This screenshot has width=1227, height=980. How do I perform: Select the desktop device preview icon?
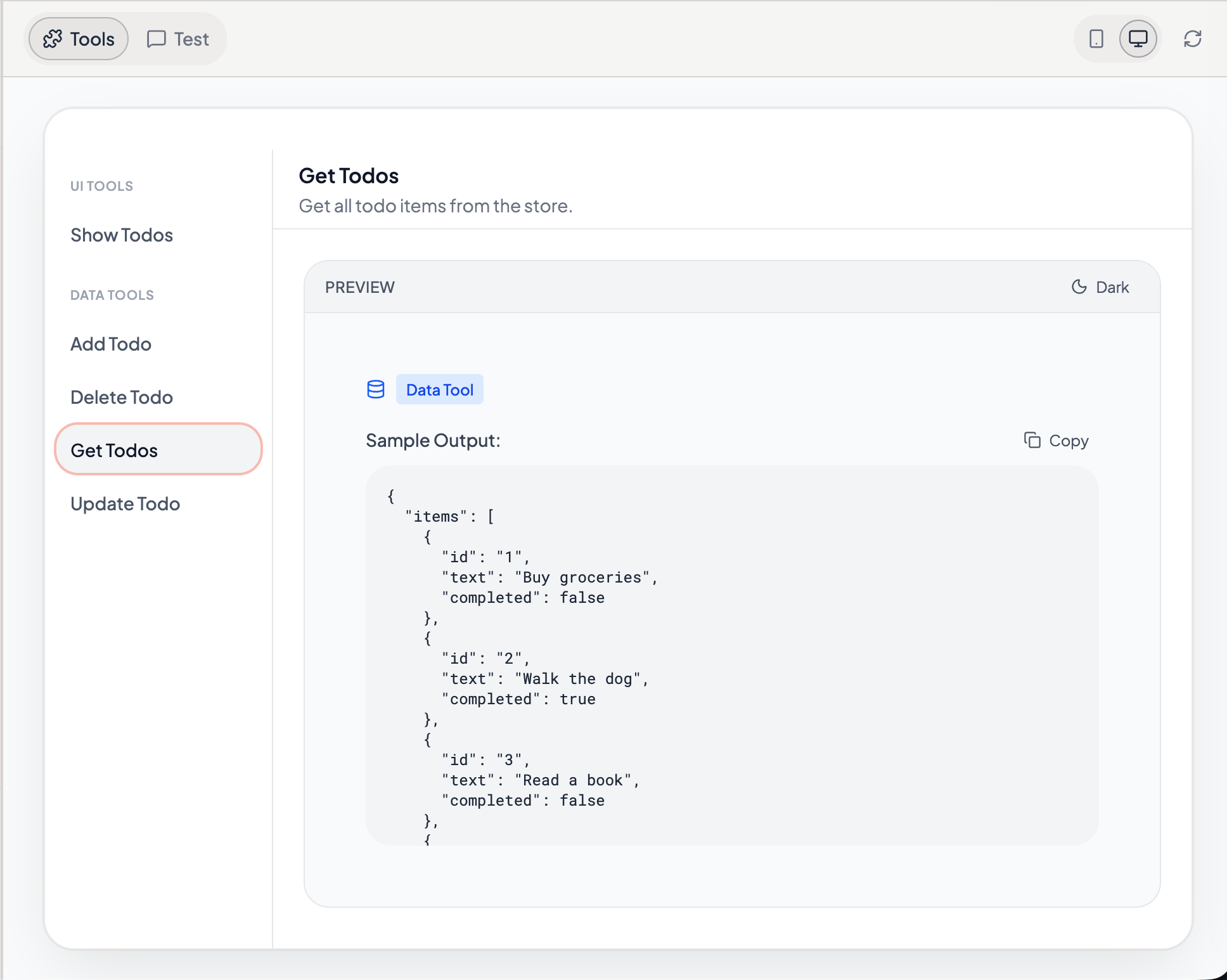(1138, 39)
